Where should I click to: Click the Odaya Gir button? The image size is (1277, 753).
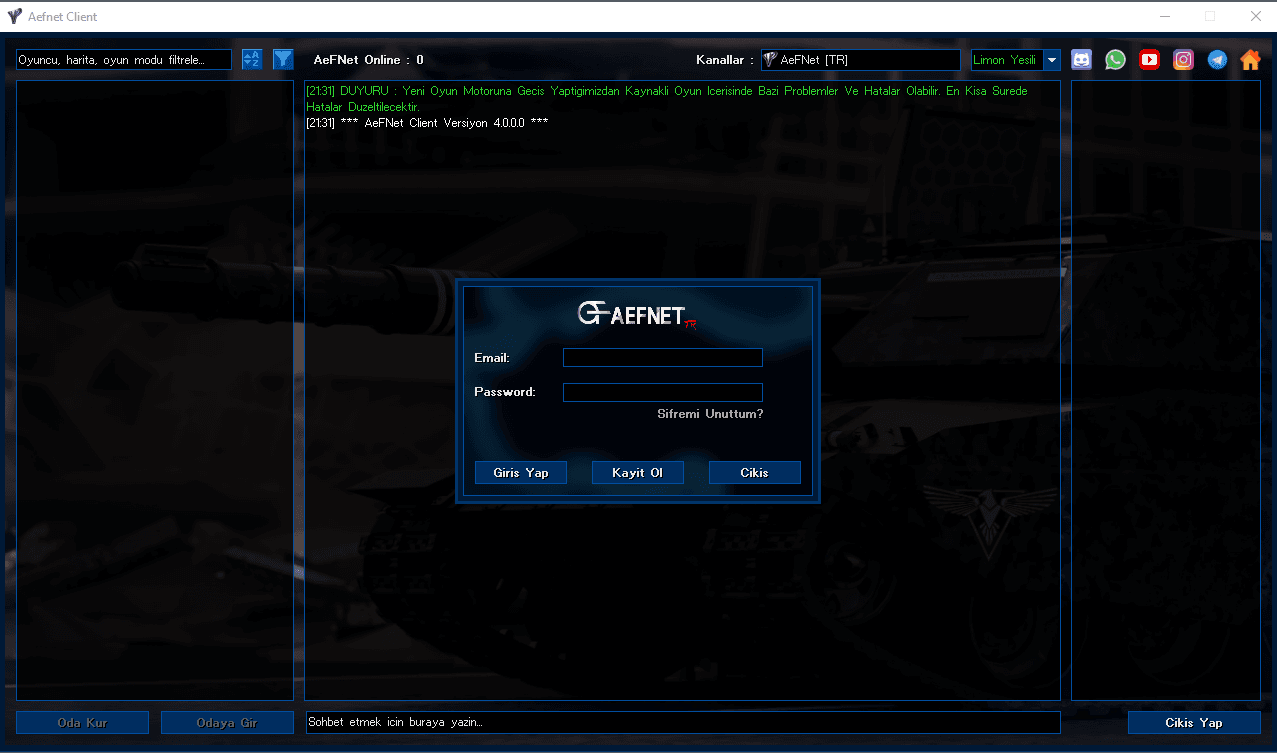pos(227,723)
